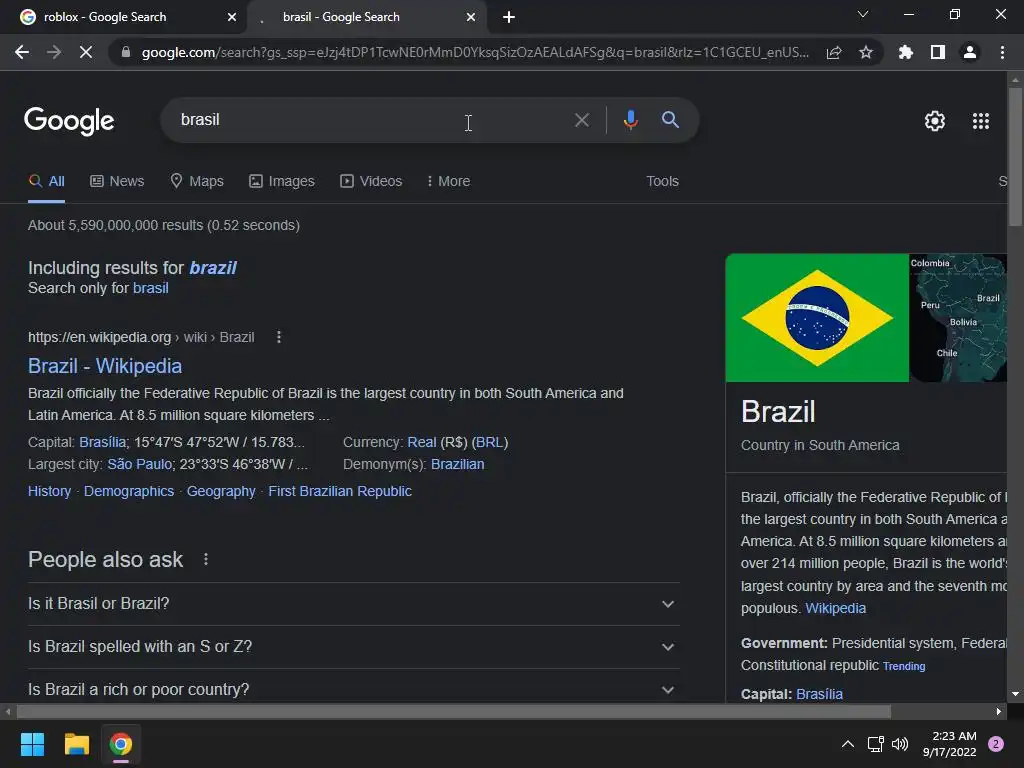
Task: Start voice search with the microphone
Action: click(x=630, y=120)
